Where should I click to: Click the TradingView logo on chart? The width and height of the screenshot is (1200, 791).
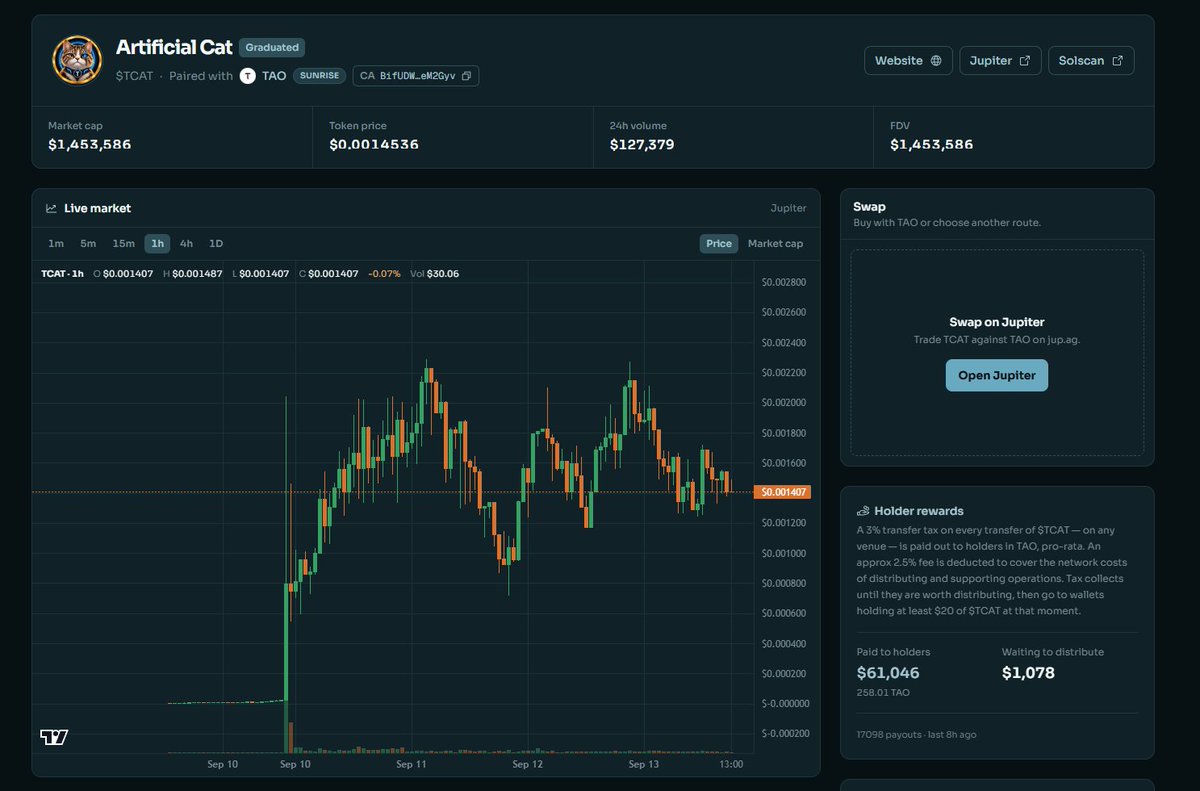54,737
